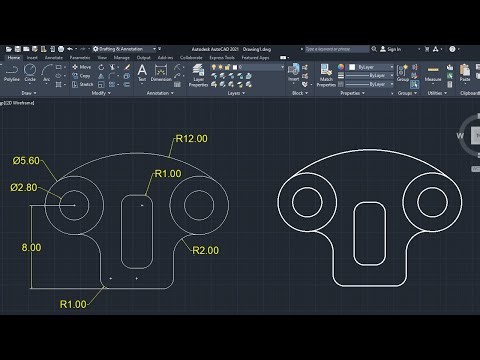Select the Polyline tool
Viewport: 480px width, 360px height.
point(12,73)
